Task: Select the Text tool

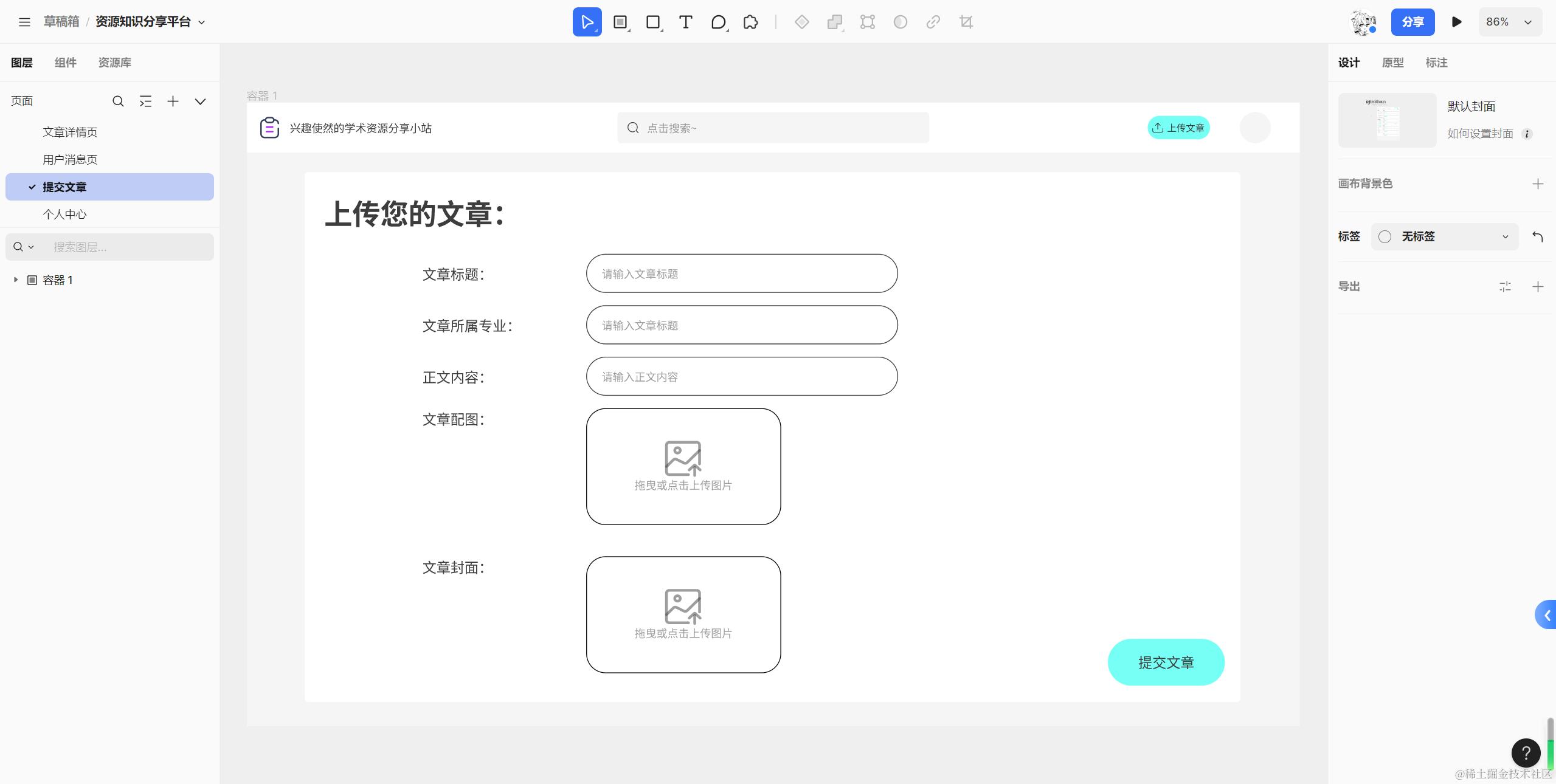Action: tap(686, 22)
